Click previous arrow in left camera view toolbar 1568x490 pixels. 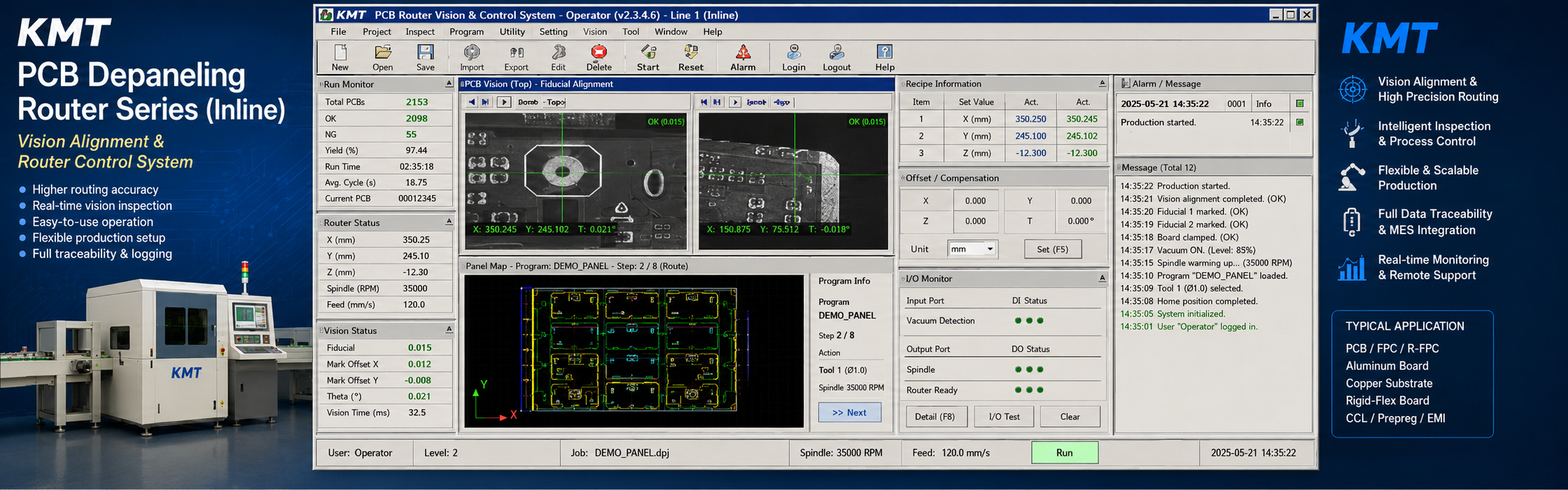coord(472,102)
